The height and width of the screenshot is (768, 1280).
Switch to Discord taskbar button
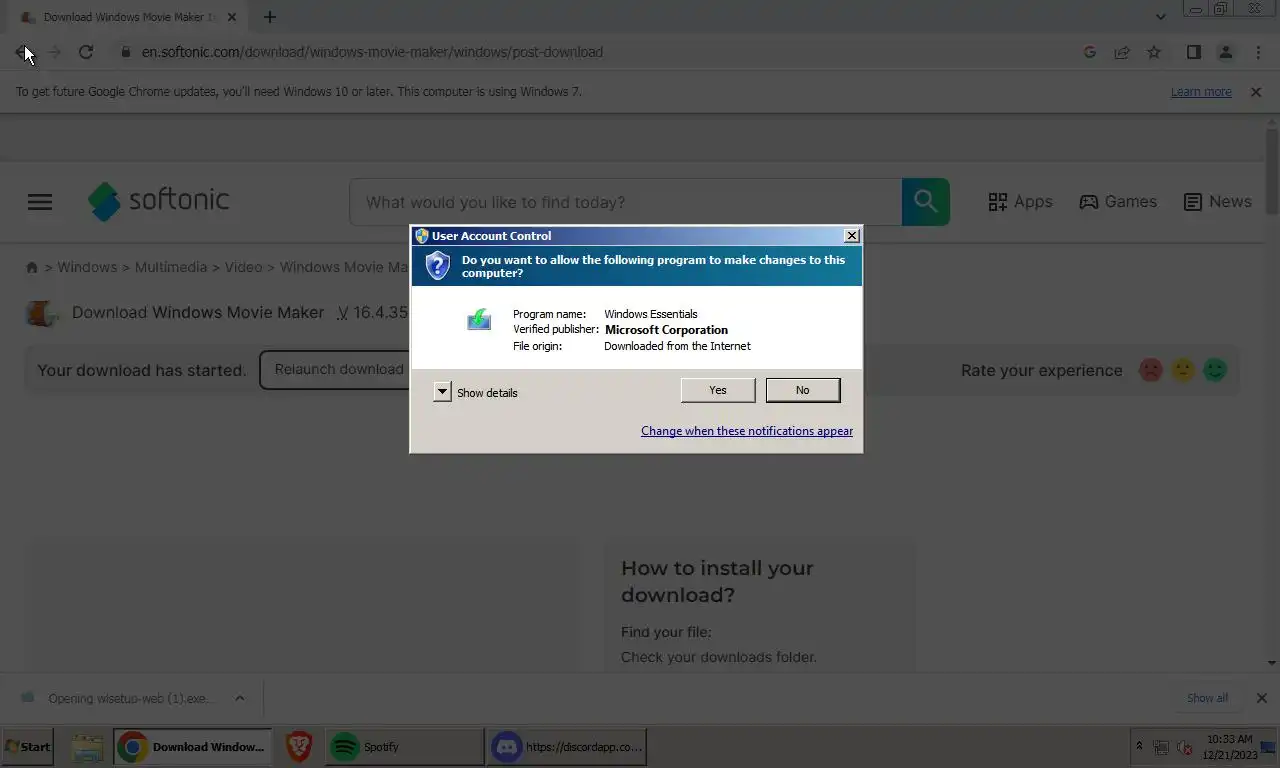point(567,746)
